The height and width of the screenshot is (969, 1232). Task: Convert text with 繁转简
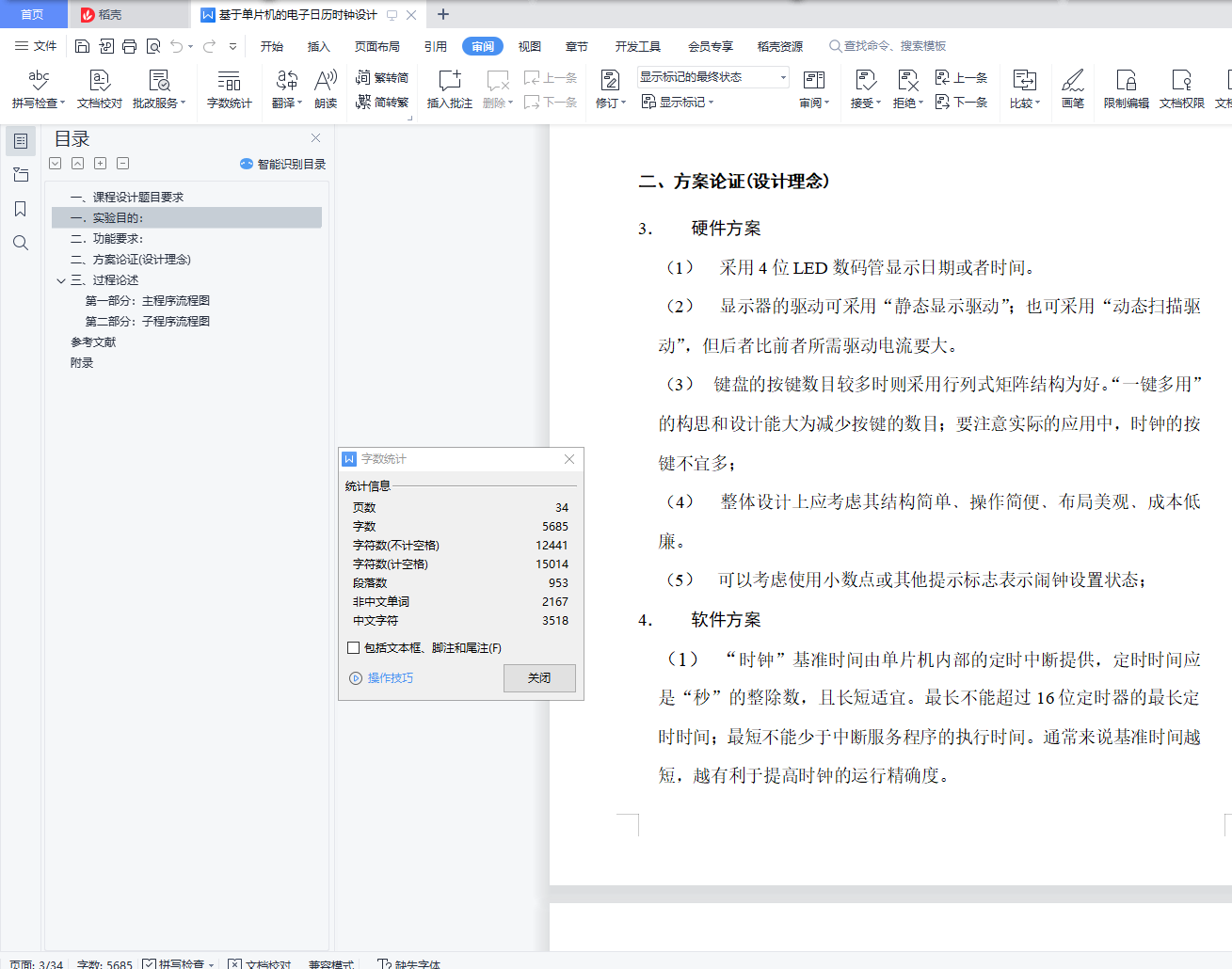[x=382, y=78]
